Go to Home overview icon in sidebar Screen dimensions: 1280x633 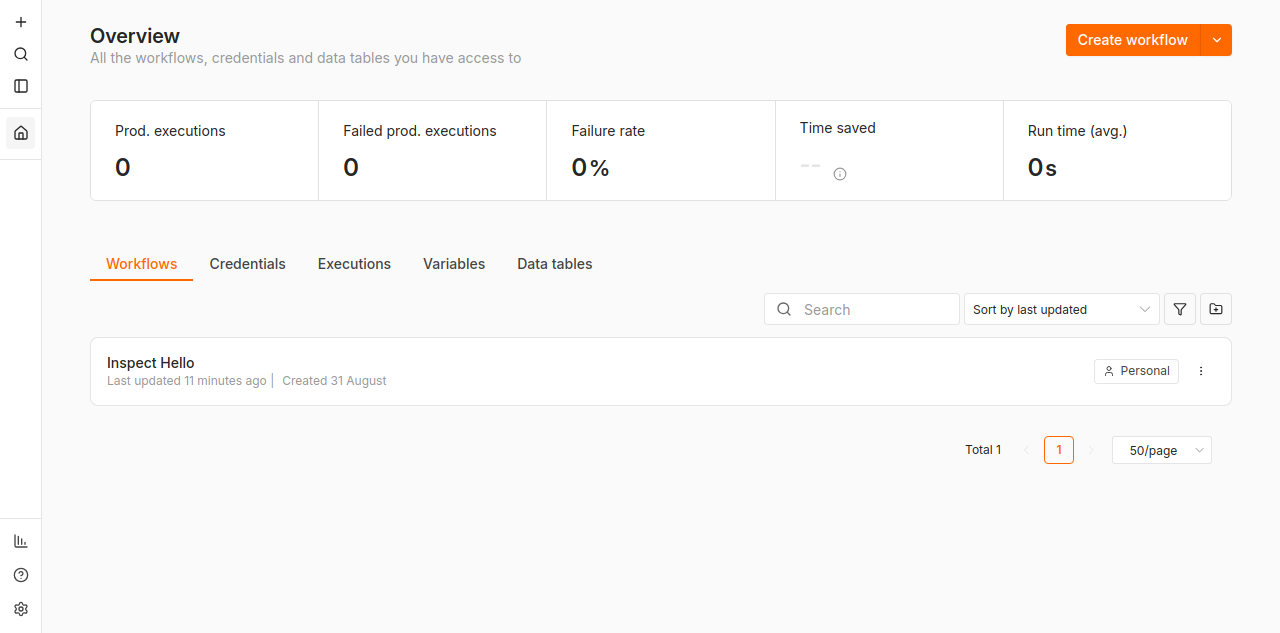21,133
